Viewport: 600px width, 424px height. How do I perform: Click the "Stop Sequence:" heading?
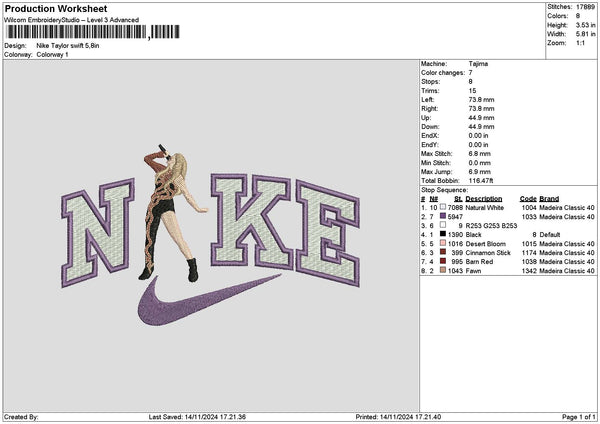[444, 190]
